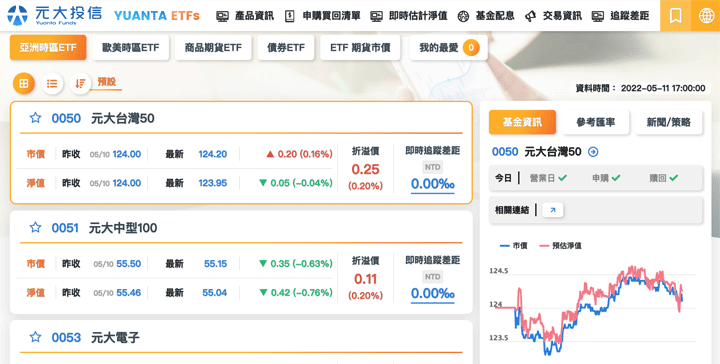Click the 基金配息 pie icon
Viewport: 720px width, 364px height.
pyautogui.click(x=463, y=16)
